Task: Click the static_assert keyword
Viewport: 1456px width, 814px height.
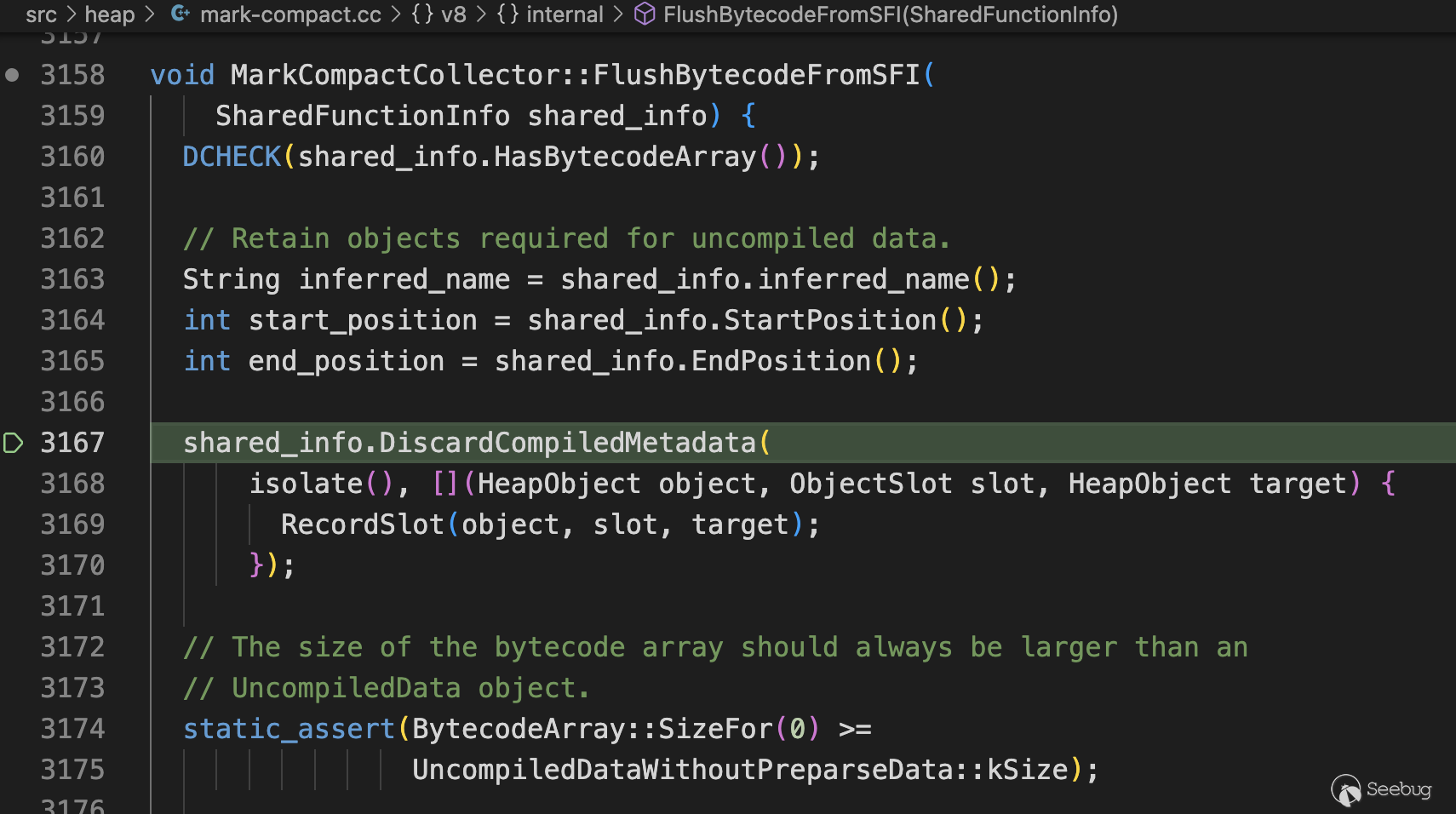Action: 289,729
